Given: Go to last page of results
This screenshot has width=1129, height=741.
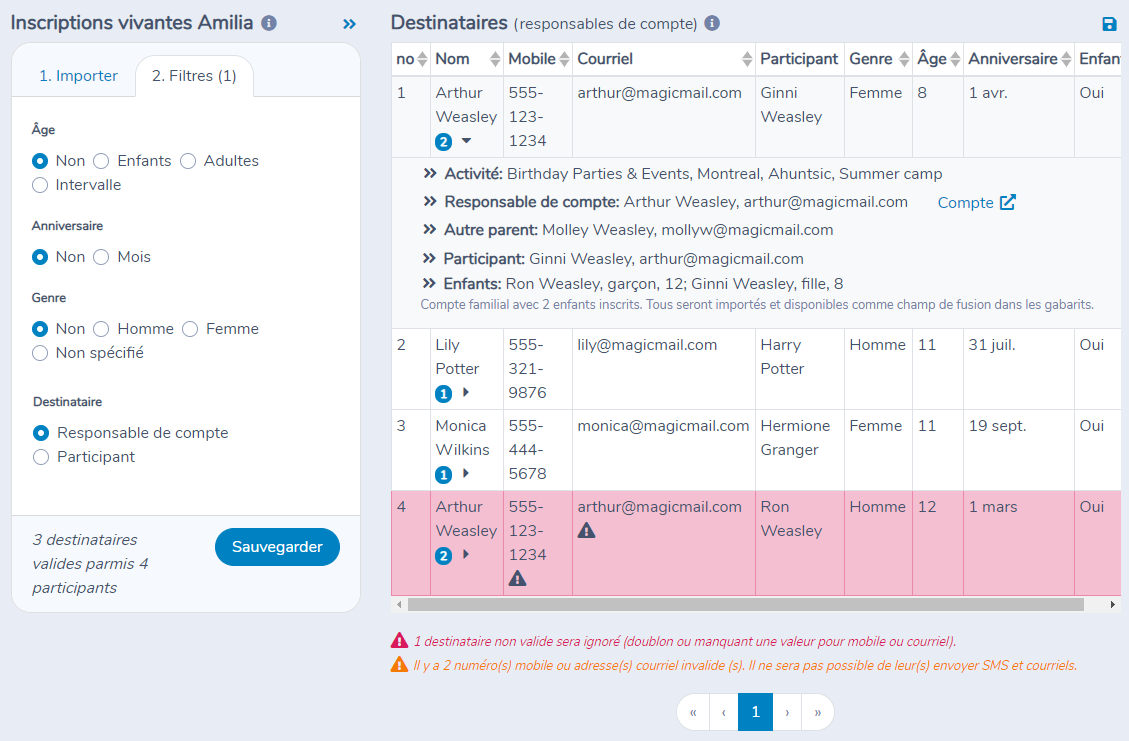Looking at the screenshot, I should [818, 712].
